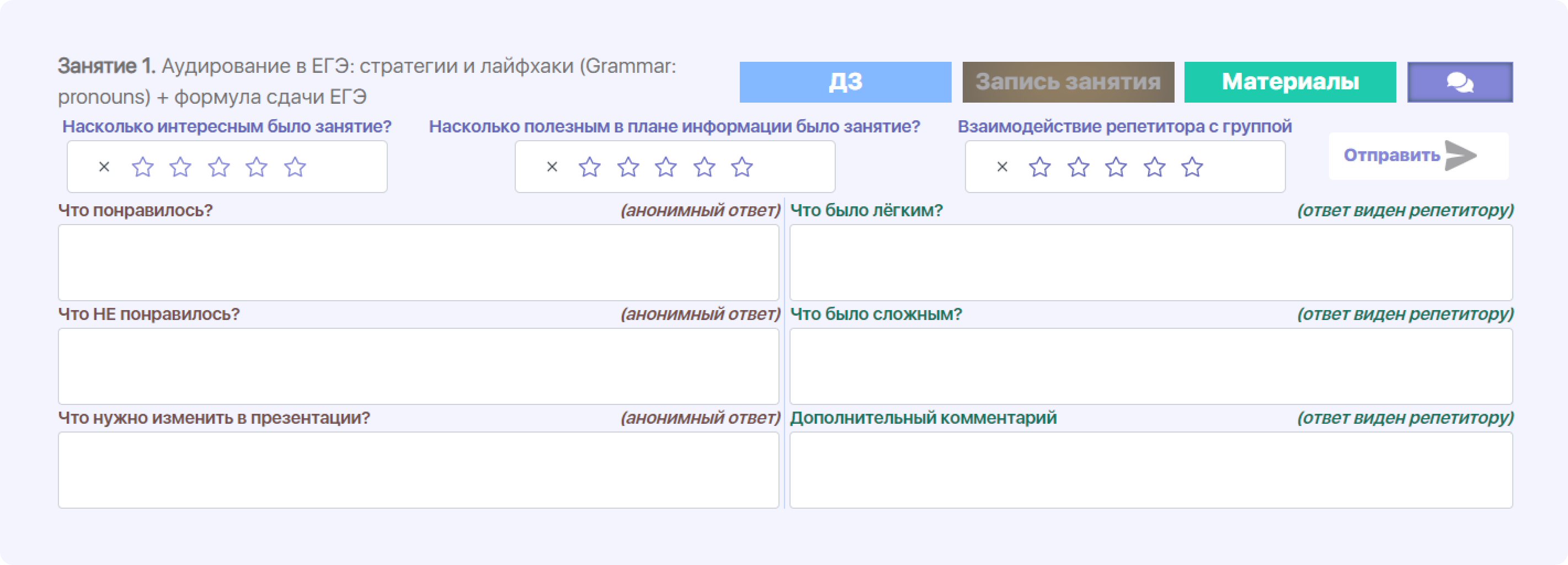Click the paper plane send icon

[x=1460, y=155]
